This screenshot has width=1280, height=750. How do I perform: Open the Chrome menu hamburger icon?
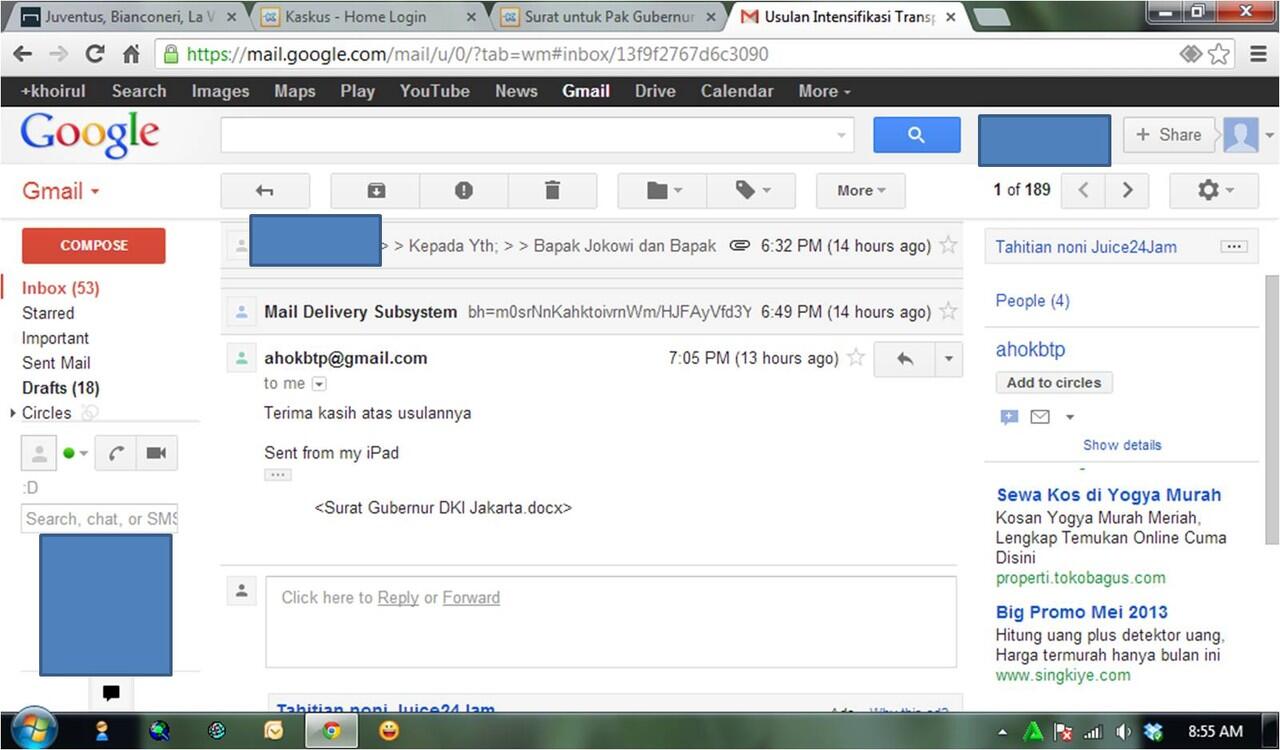pyautogui.click(x=1258, y=54)
